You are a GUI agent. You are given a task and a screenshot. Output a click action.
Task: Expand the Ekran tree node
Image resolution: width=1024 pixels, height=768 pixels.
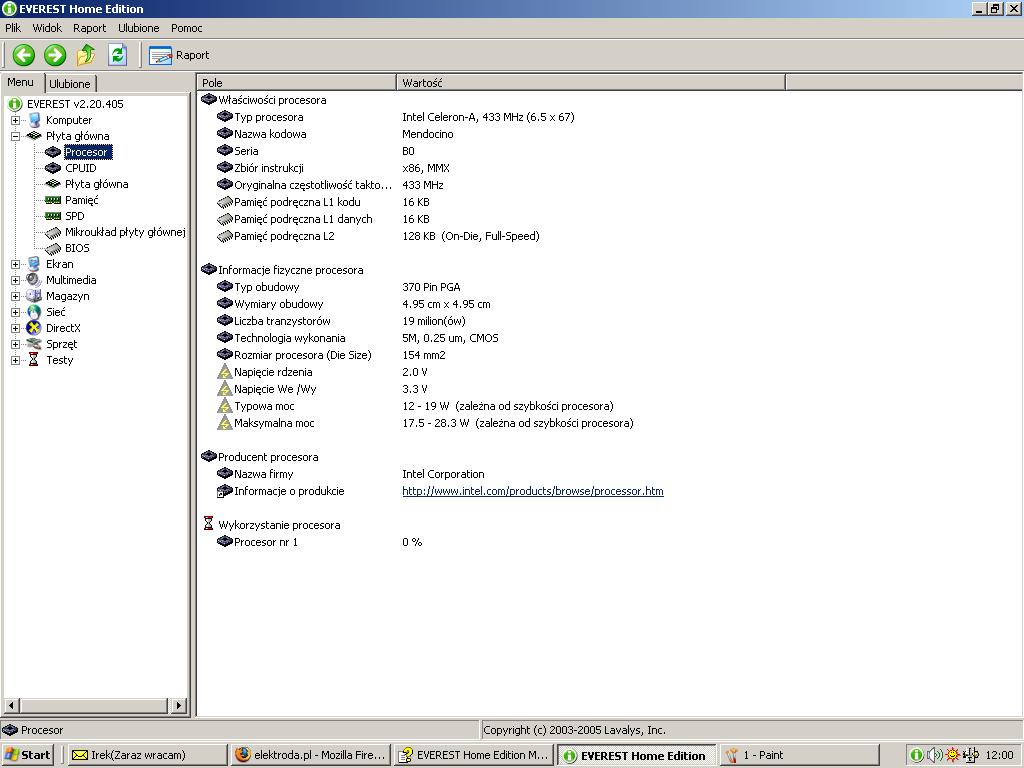click(x=15, y=264)
